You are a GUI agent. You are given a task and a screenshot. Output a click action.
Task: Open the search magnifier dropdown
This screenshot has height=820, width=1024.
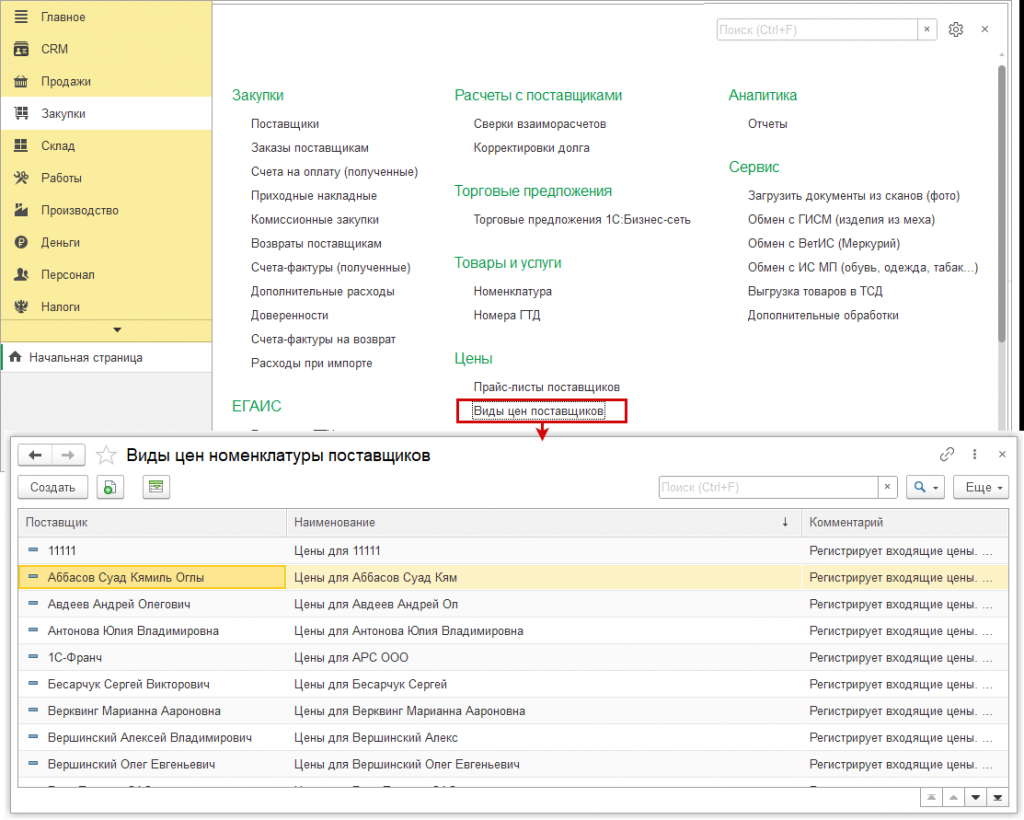(925, 487)
